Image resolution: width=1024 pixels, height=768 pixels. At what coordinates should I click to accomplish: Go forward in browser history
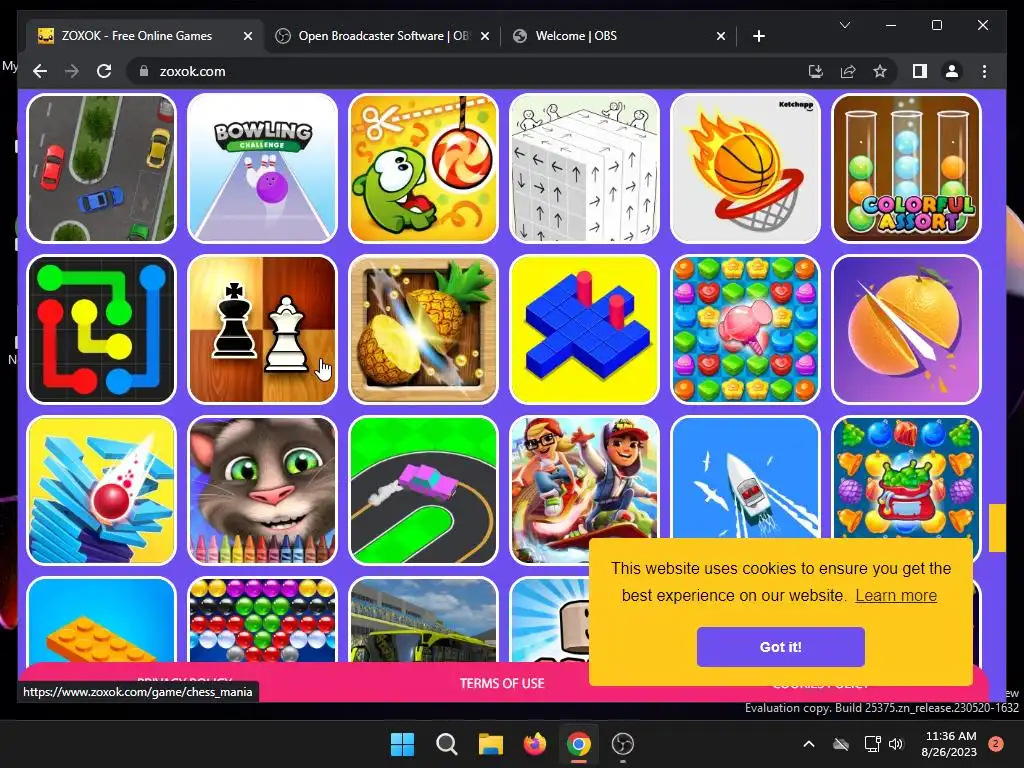click(x=72, y=71)
